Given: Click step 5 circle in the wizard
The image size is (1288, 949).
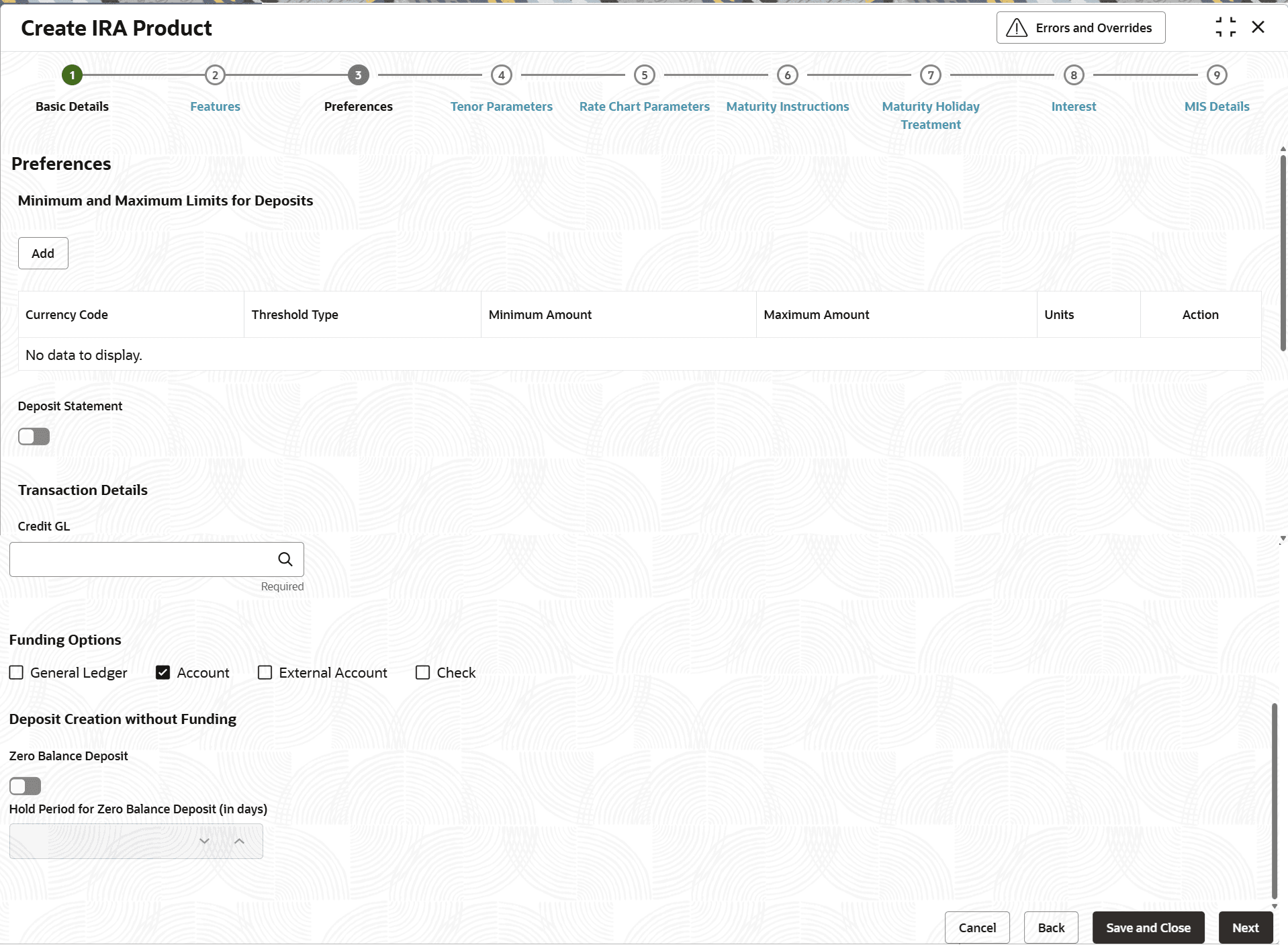Looking at the screenshot, I should [645, 75].
